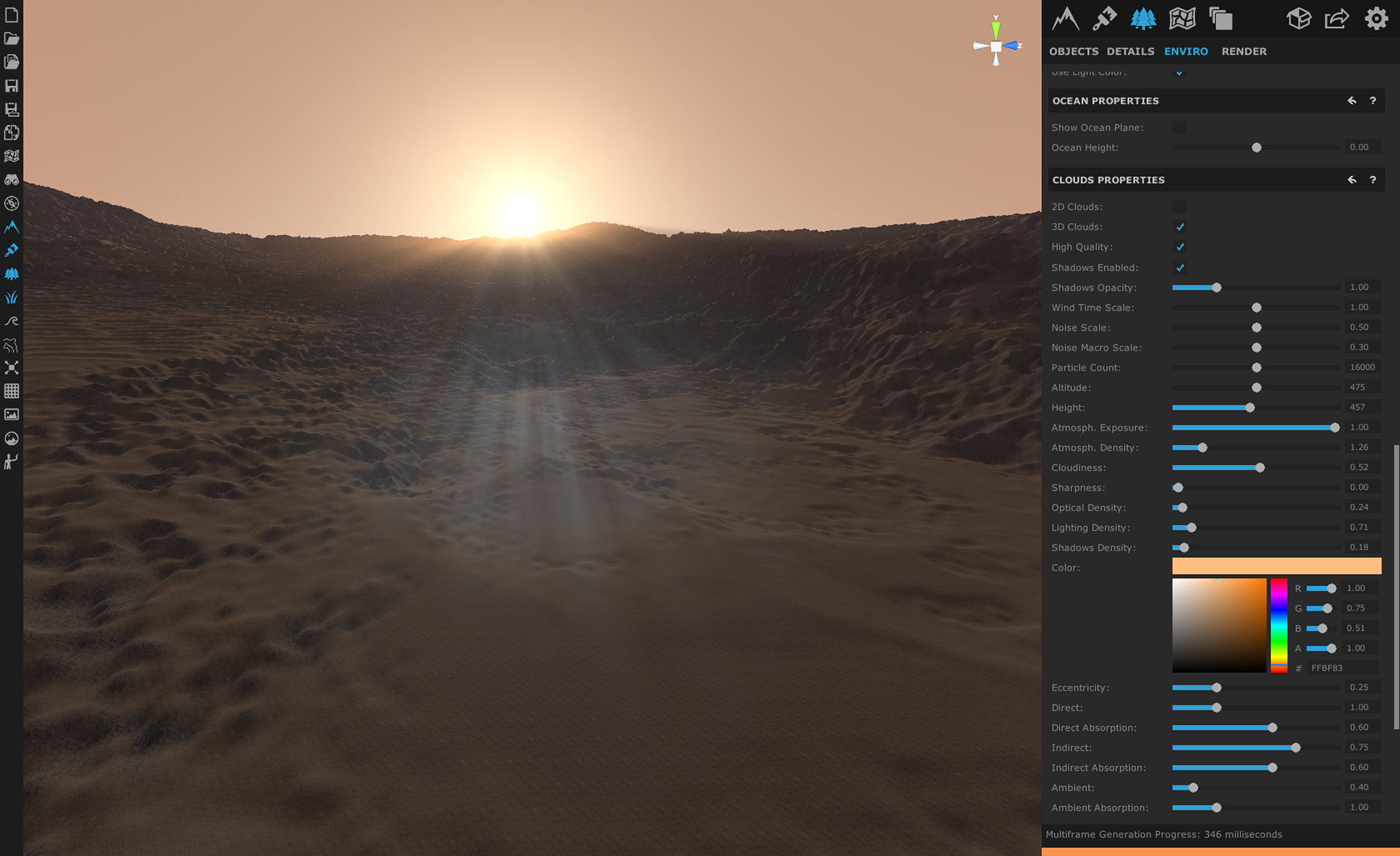Select the Grass tool in the left sidebar
1400x856 pixels.
click(12, 297)
